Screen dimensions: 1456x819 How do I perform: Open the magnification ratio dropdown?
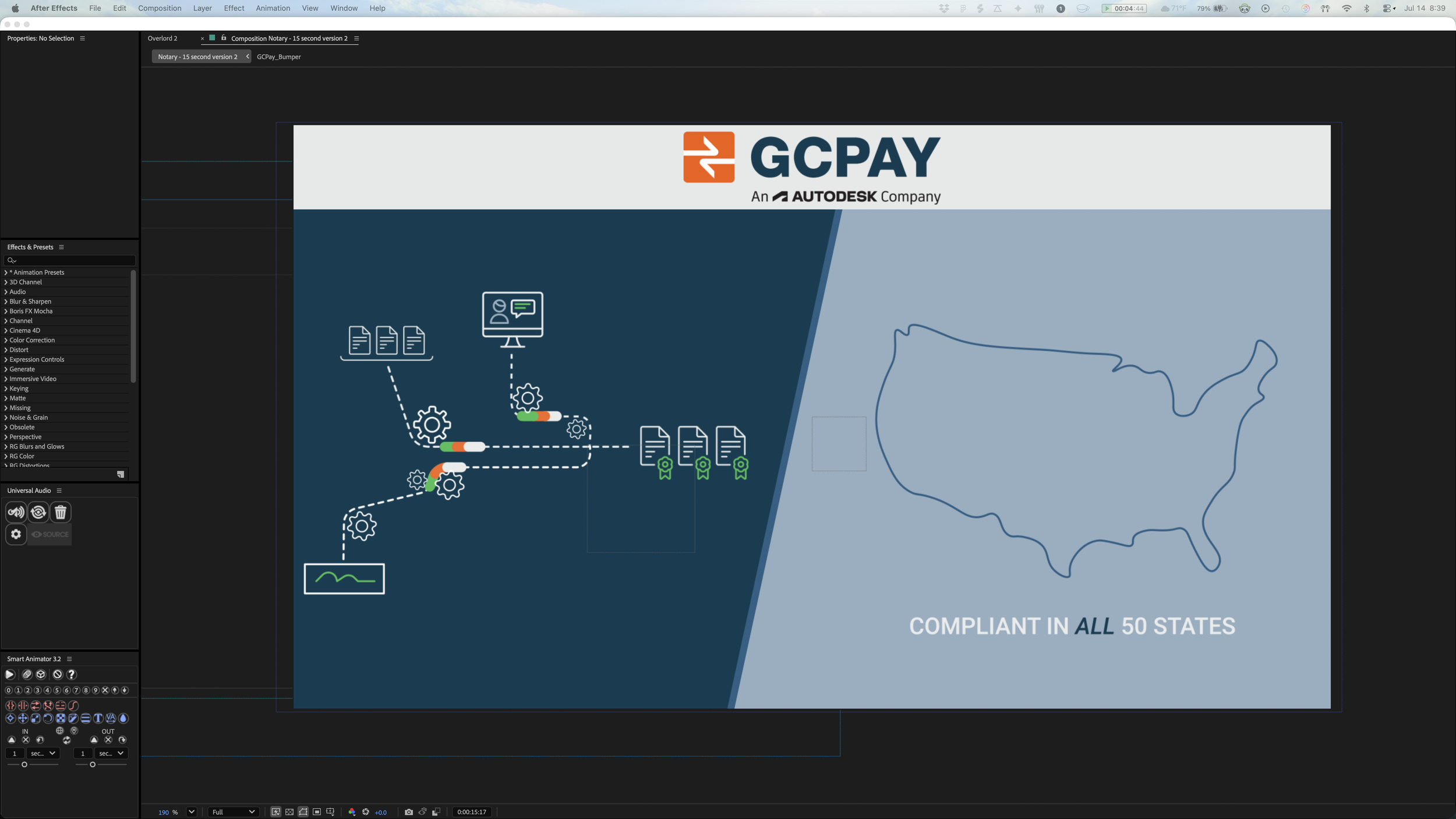coord(192,812)
